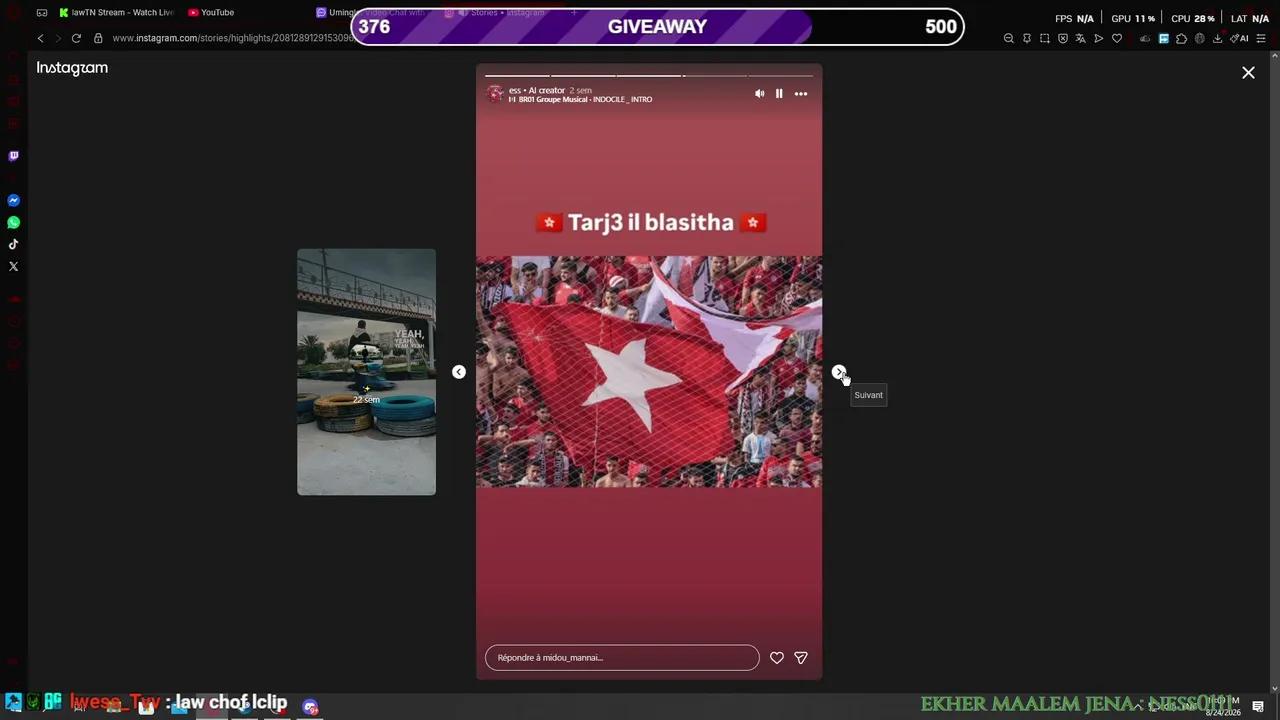Open TikTok from the browser sidebar
Viewport: 1280px width, 720px height.
(x=13, y=245)
